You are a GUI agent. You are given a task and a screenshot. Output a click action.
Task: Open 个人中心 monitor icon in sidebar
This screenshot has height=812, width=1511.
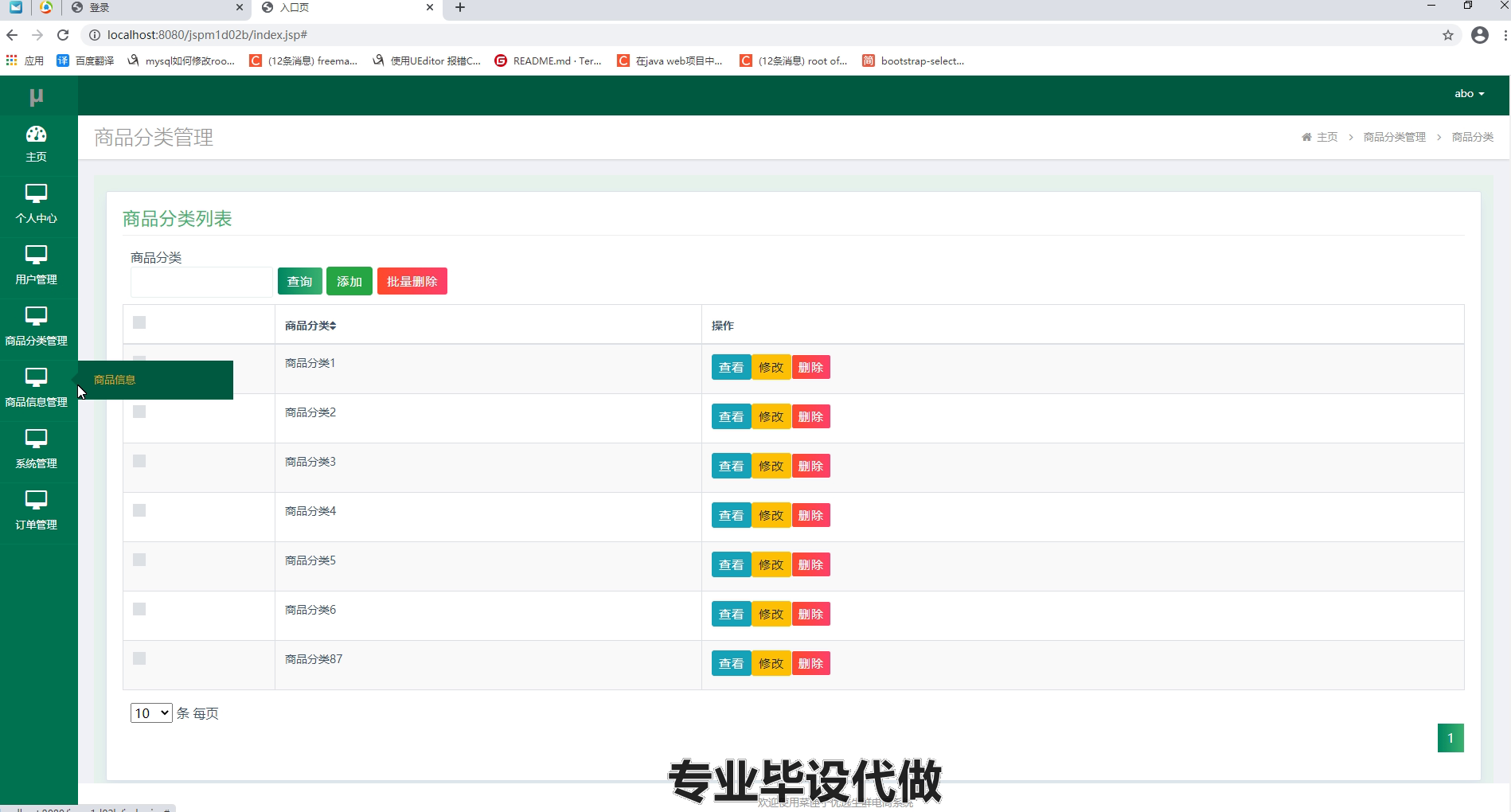pyautogui.click(x=36, y=193)
